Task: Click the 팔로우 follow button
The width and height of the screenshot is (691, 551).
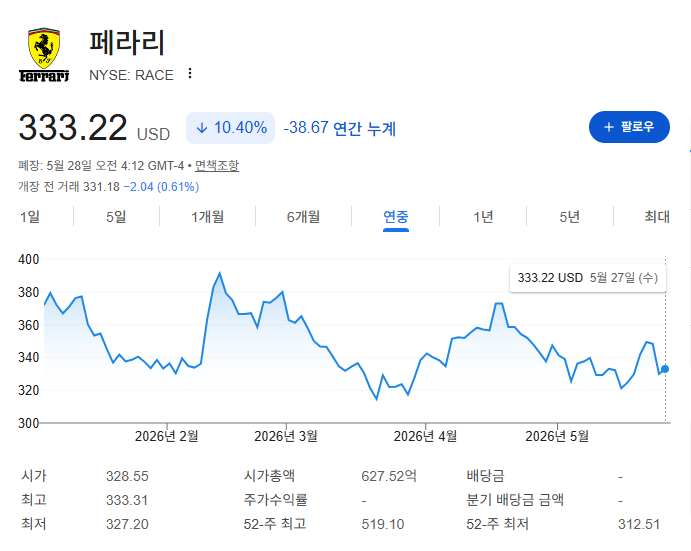Action: (629, 127)
